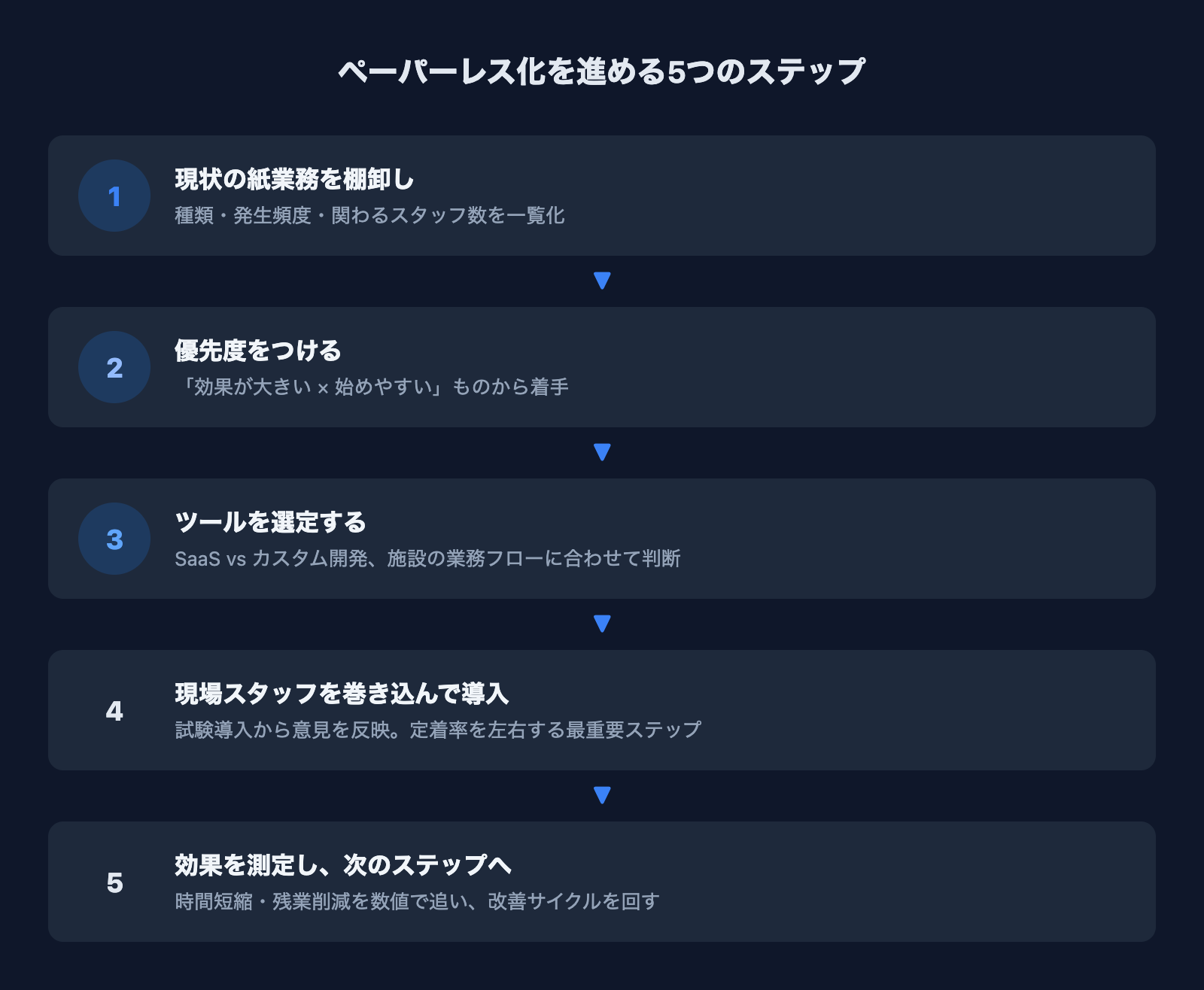Click the main heading ペーパーレス化を進める5つのステップ
Image resolution: width=1204 pixels, height=990 pixels.
602,71
